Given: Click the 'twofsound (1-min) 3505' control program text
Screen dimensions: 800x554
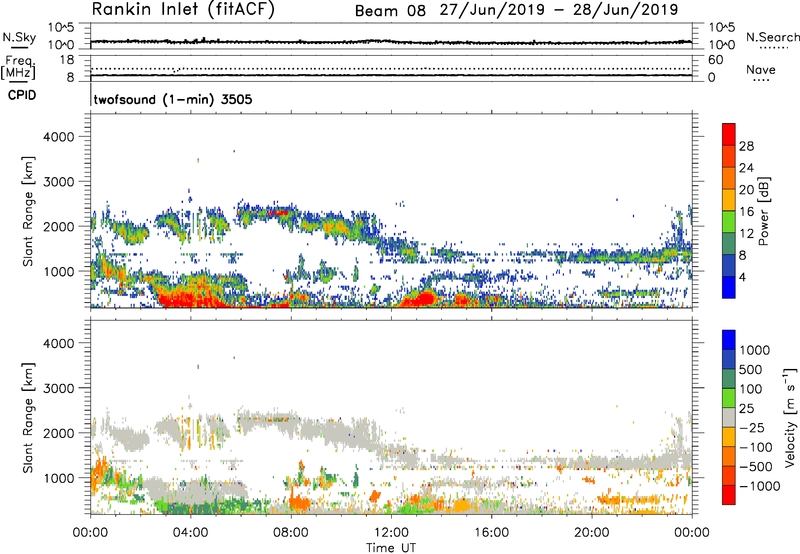Looking at the screenshot, I should pos(173,99).
